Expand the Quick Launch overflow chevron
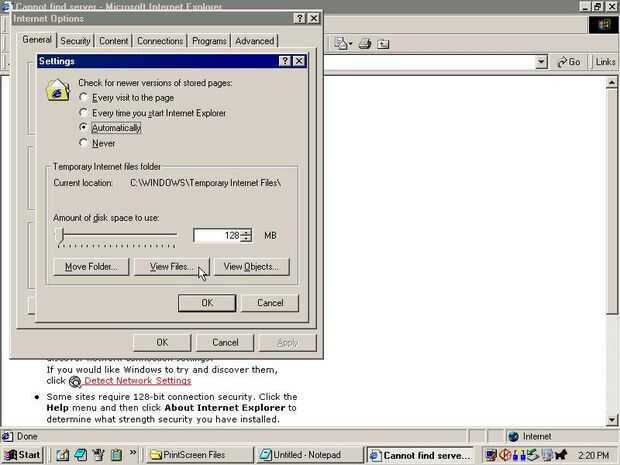Screen dimensions: 620x465 pyautogui.click(x=132, y=452)
